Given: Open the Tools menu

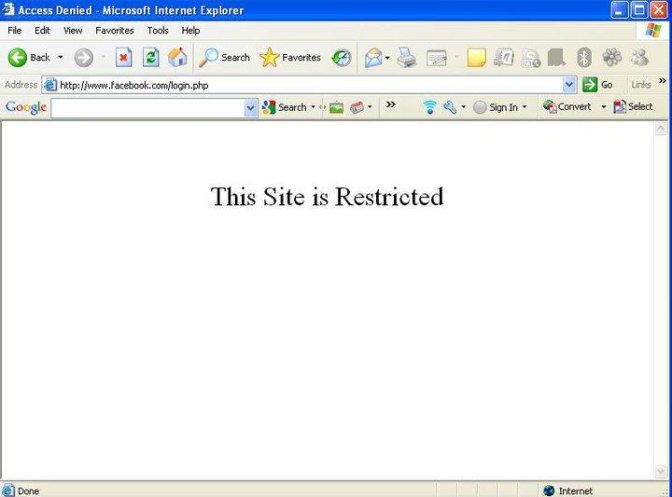Looking at the screenshot, I should [x=158, y=30].
